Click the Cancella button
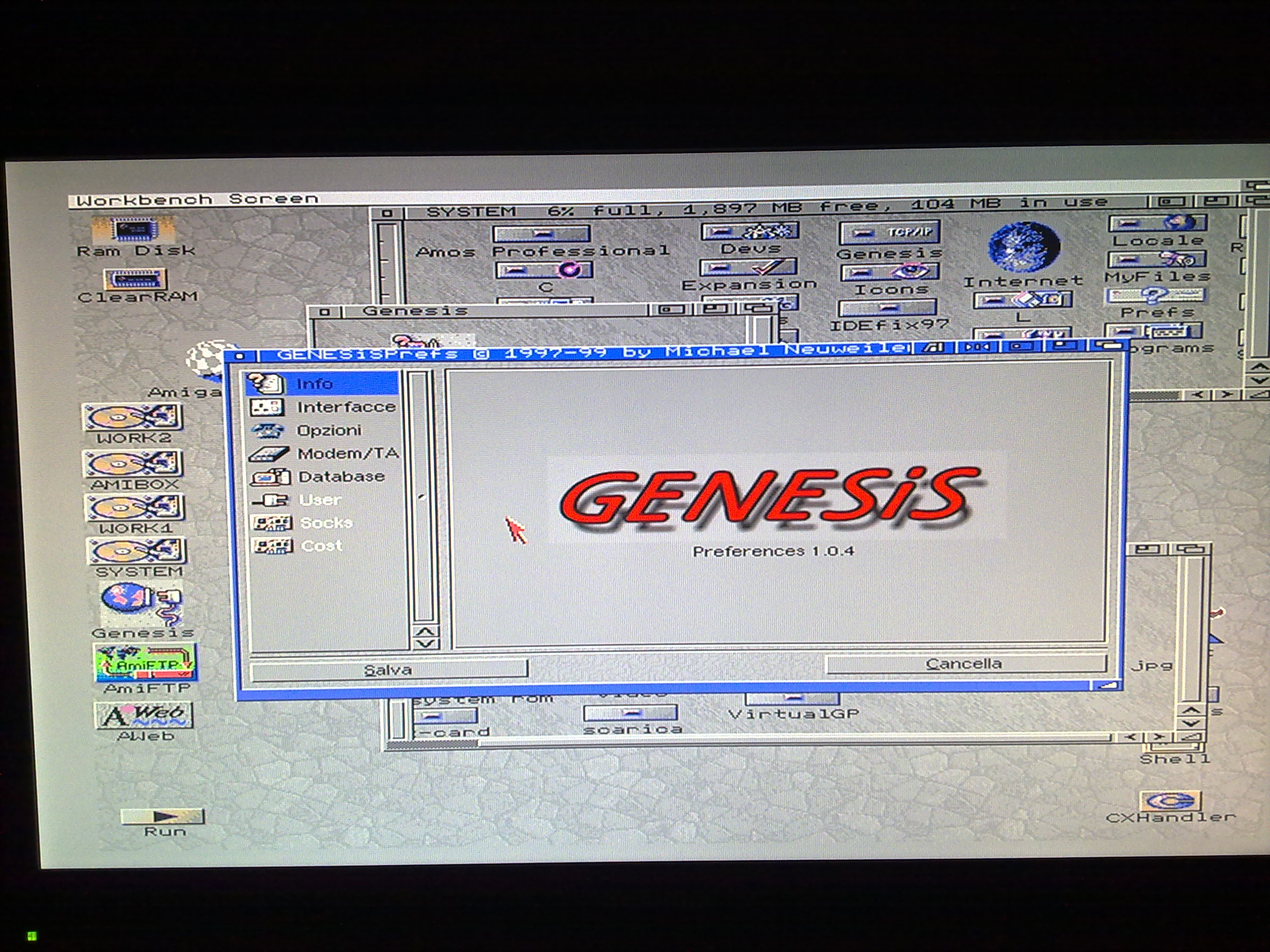This screenshot has height=952, width=1270. 965,664
